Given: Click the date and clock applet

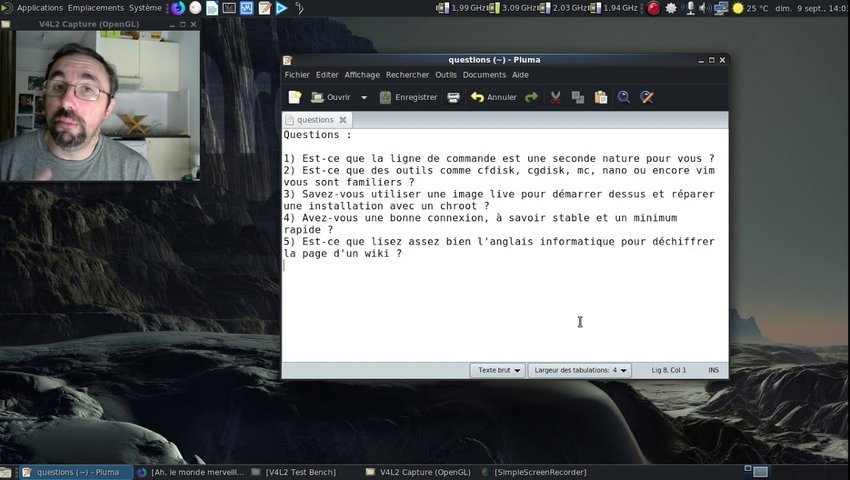Looking at the screenshot, I should tap(811, 8).
